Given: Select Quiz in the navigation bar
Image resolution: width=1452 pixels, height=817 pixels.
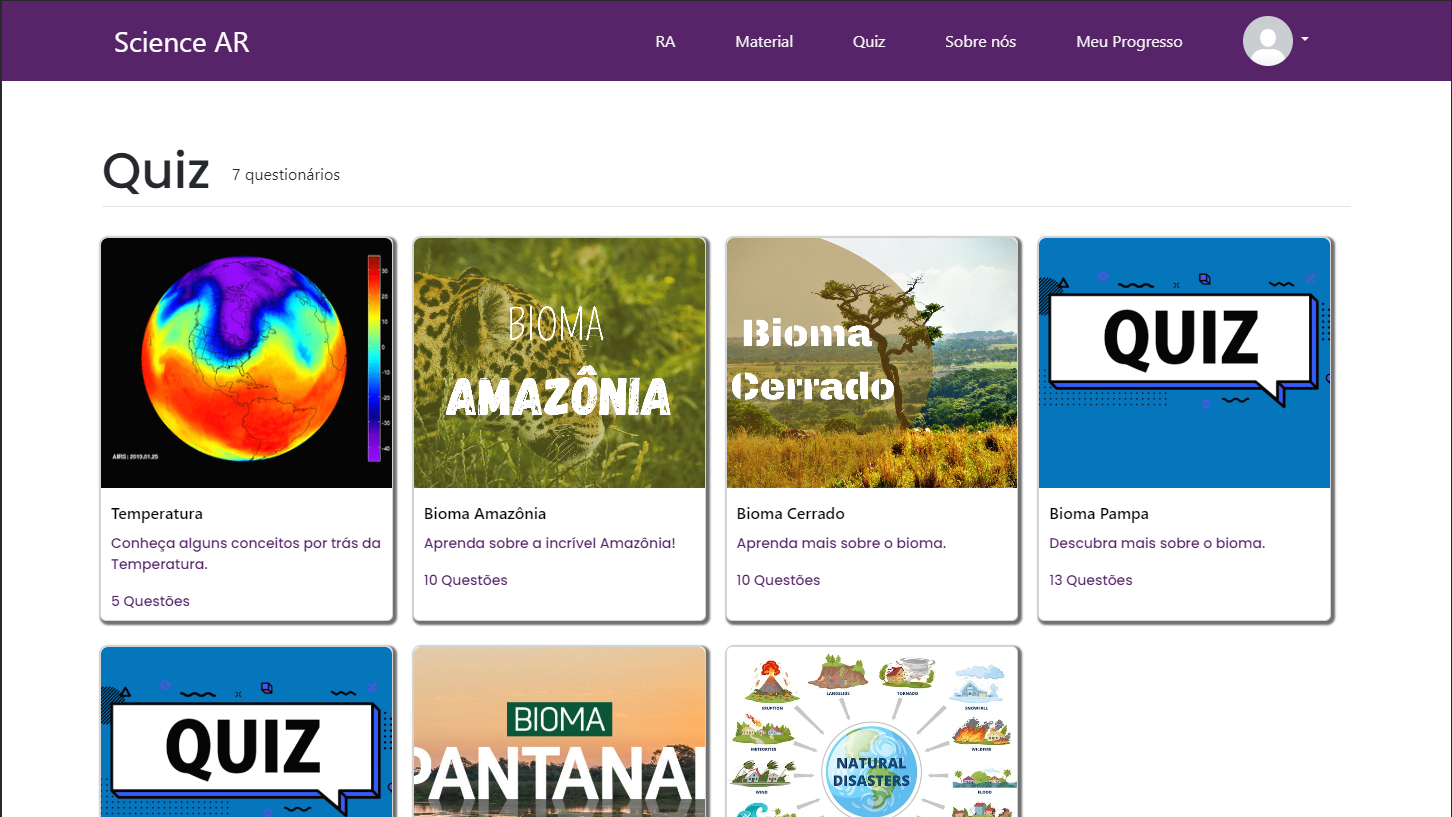Looking at the screenshot, I should coord(869,42).
